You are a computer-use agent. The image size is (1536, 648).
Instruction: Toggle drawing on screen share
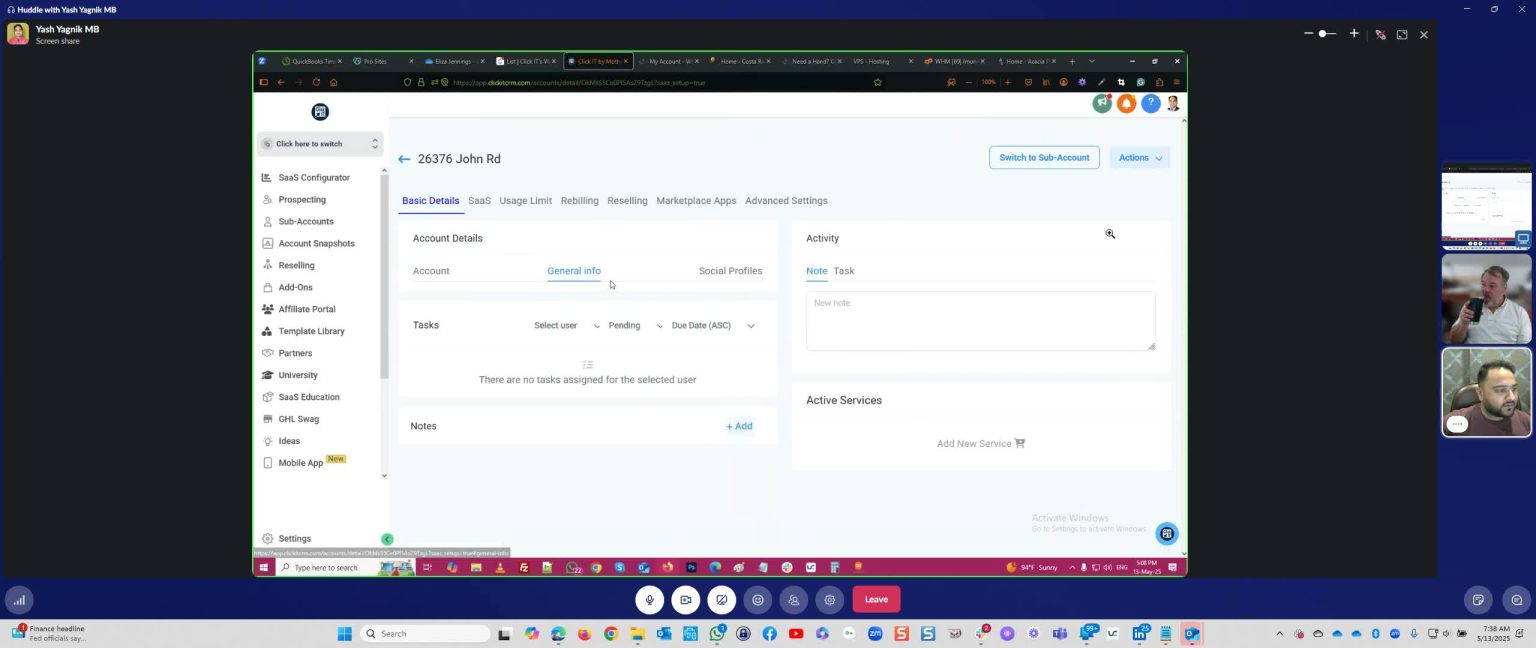tap(1380, 34)
